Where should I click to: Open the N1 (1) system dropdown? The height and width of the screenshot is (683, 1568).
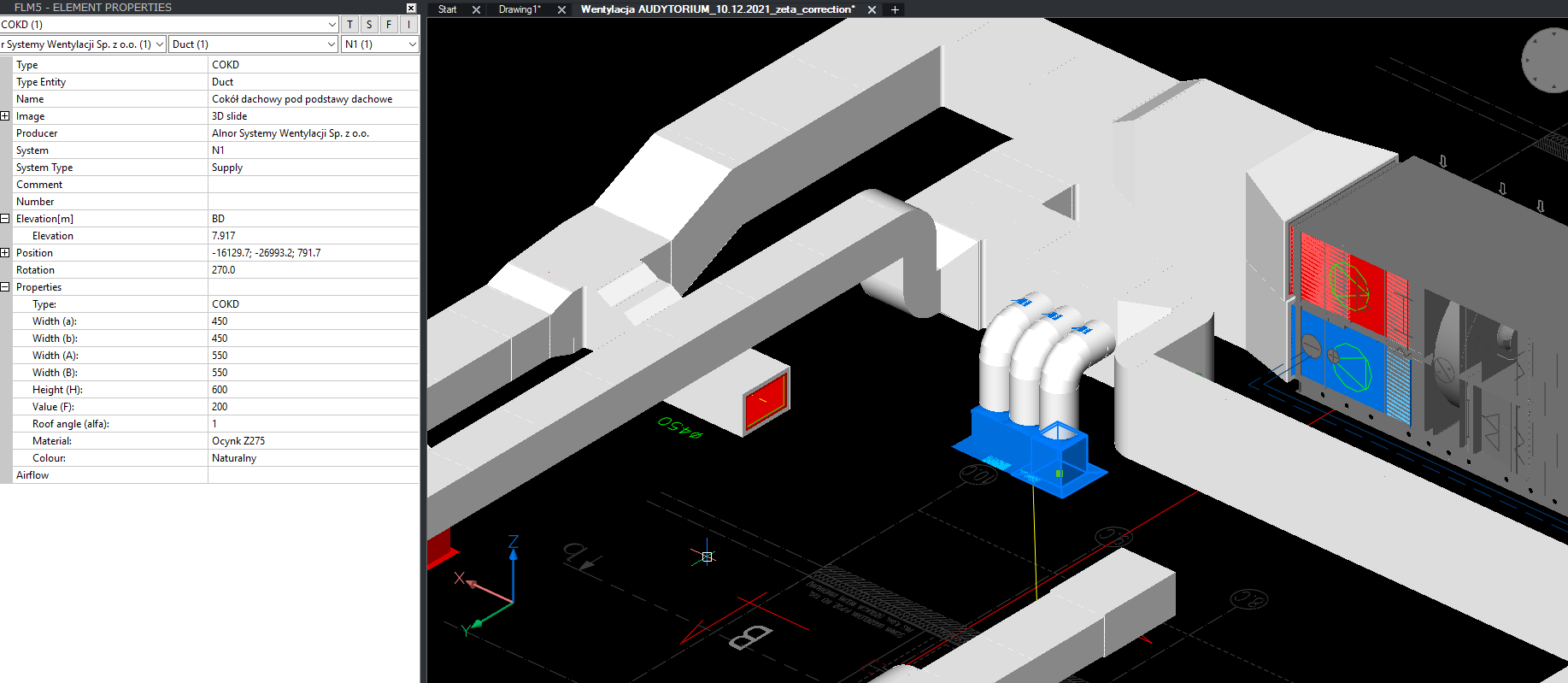(x=412, y=44)
